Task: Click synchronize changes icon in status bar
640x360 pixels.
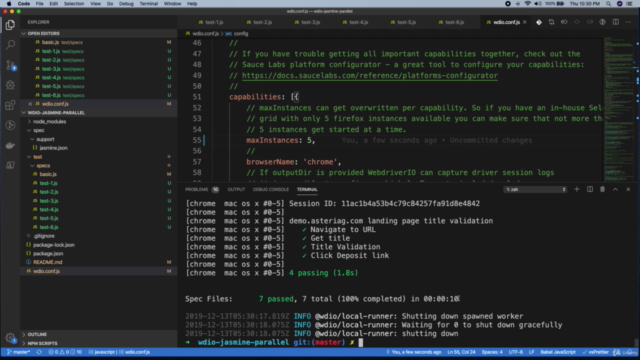Action: click(x=39, y=352)
